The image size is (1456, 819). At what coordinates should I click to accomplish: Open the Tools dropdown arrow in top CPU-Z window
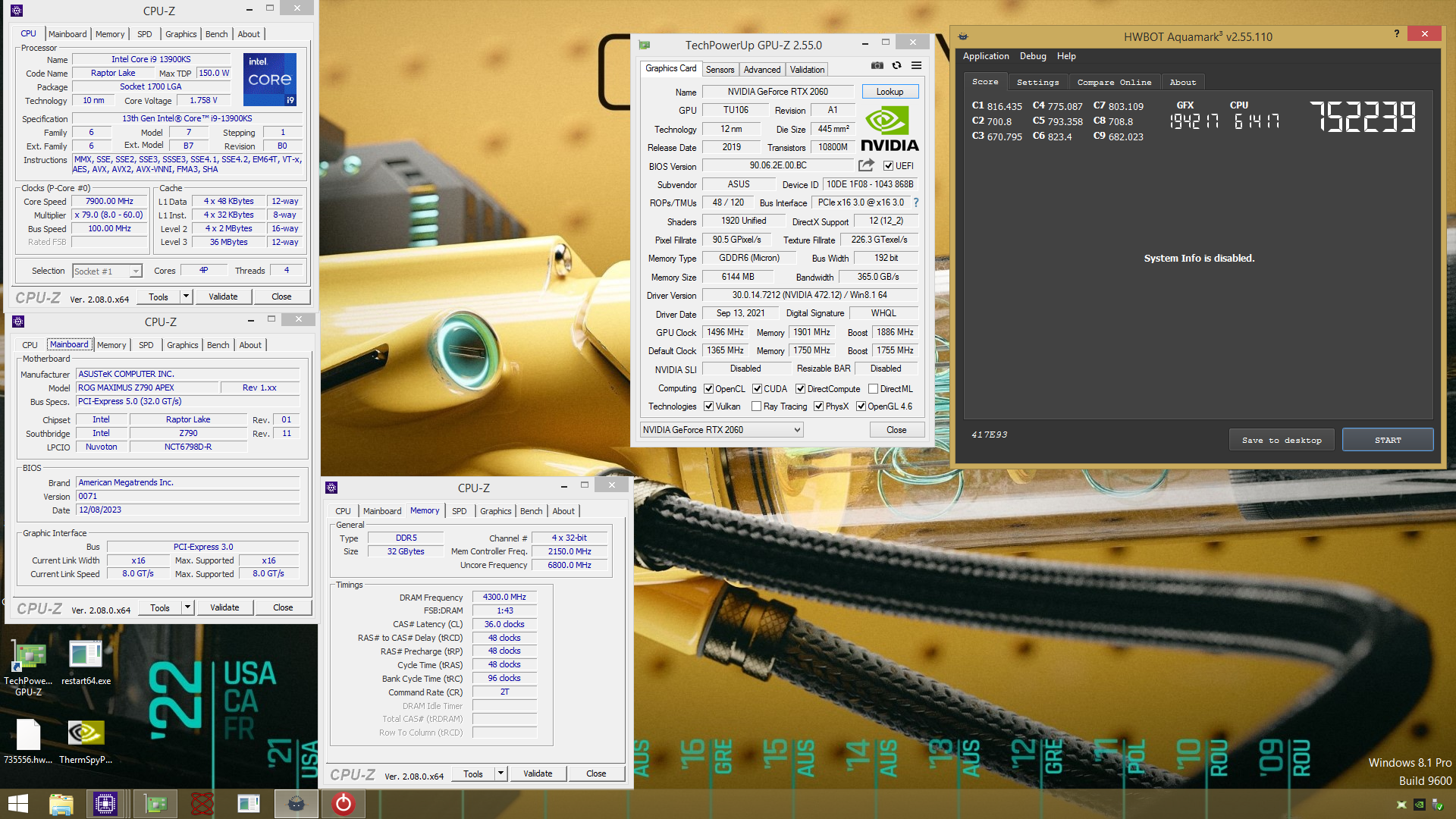click(x=185, y=297)
